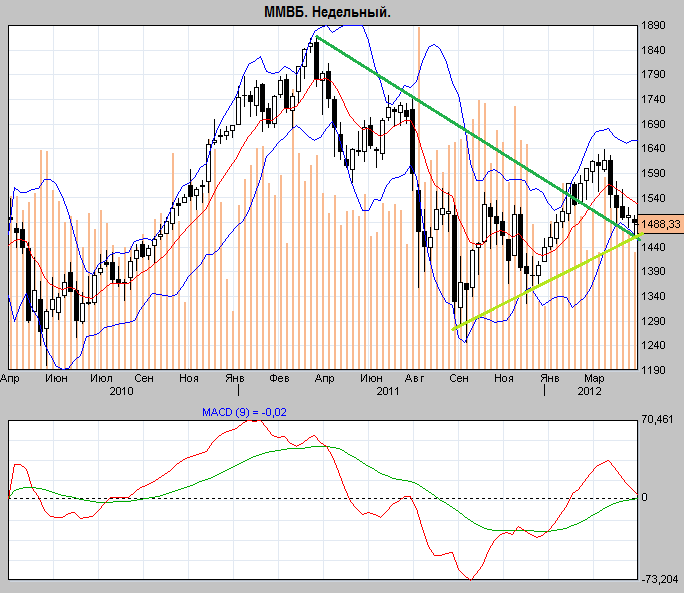Viewport: 684px width, 593px height.
Task: Select the 1640 price axis label
Action: click(653, 148)
